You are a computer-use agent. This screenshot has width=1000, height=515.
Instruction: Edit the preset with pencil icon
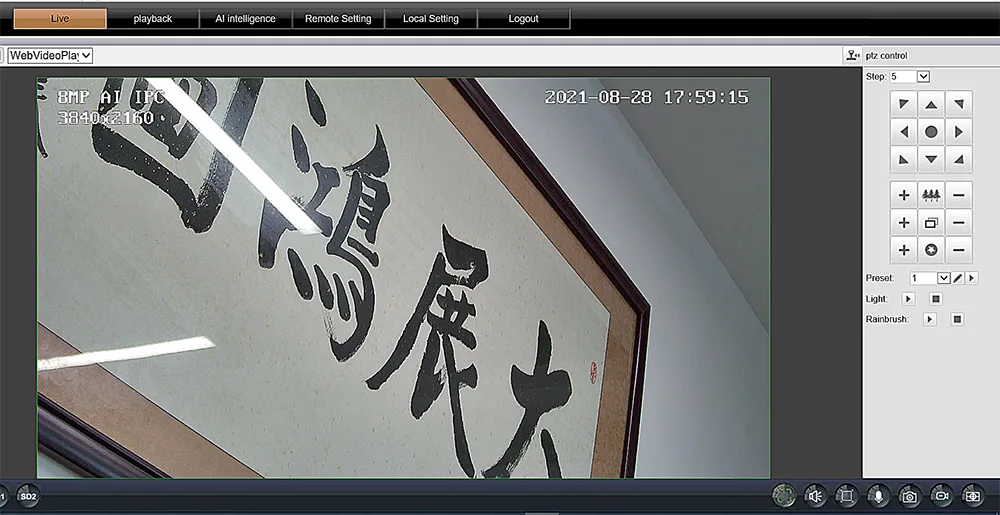(x=958, y=278)
